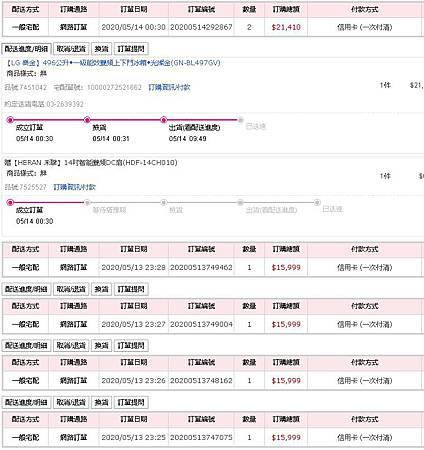
Task: Click 出貨(看配送進度) label on LG timeline
Action: click(x=194, y=128)
